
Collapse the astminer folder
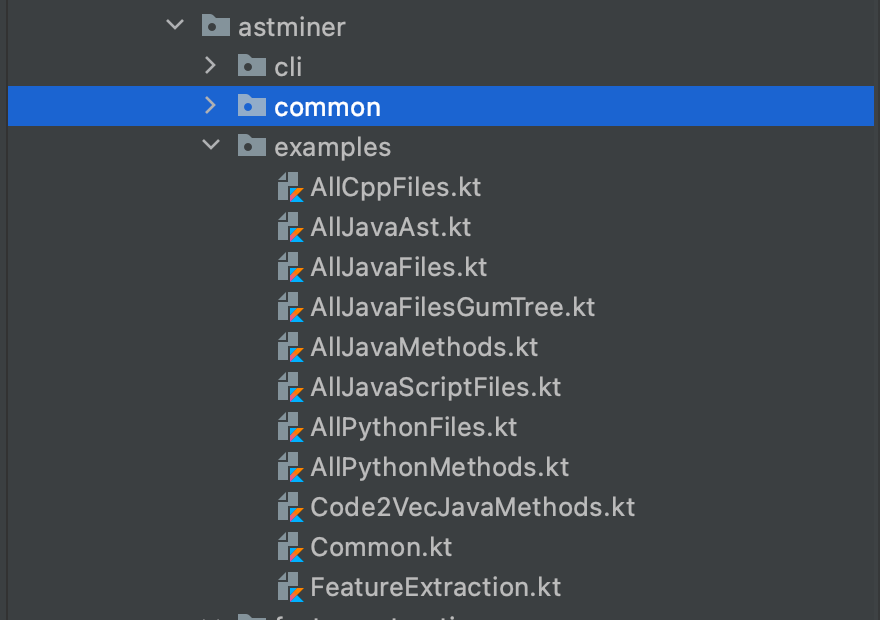(174, 27)
